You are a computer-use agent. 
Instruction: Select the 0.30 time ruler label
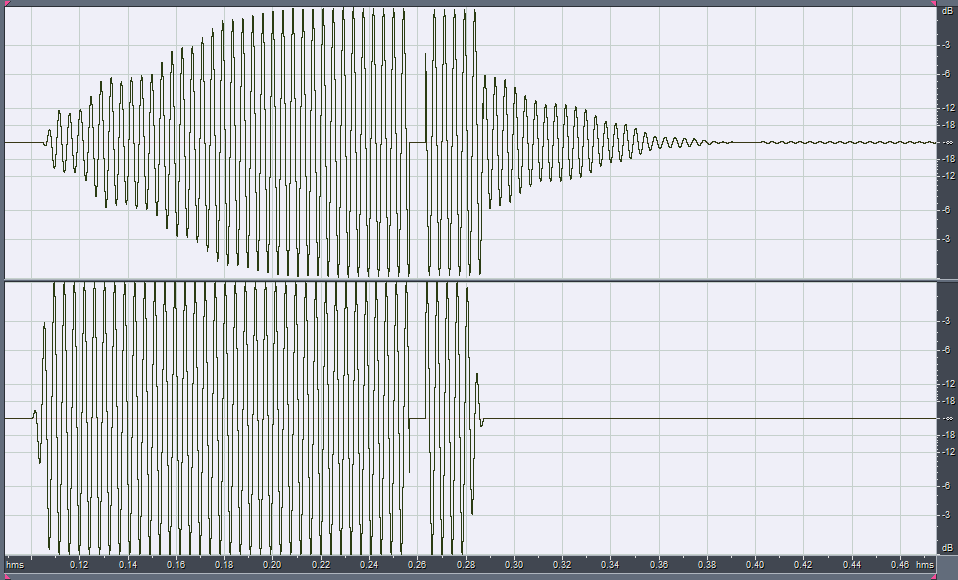click(x=514, y=565)
